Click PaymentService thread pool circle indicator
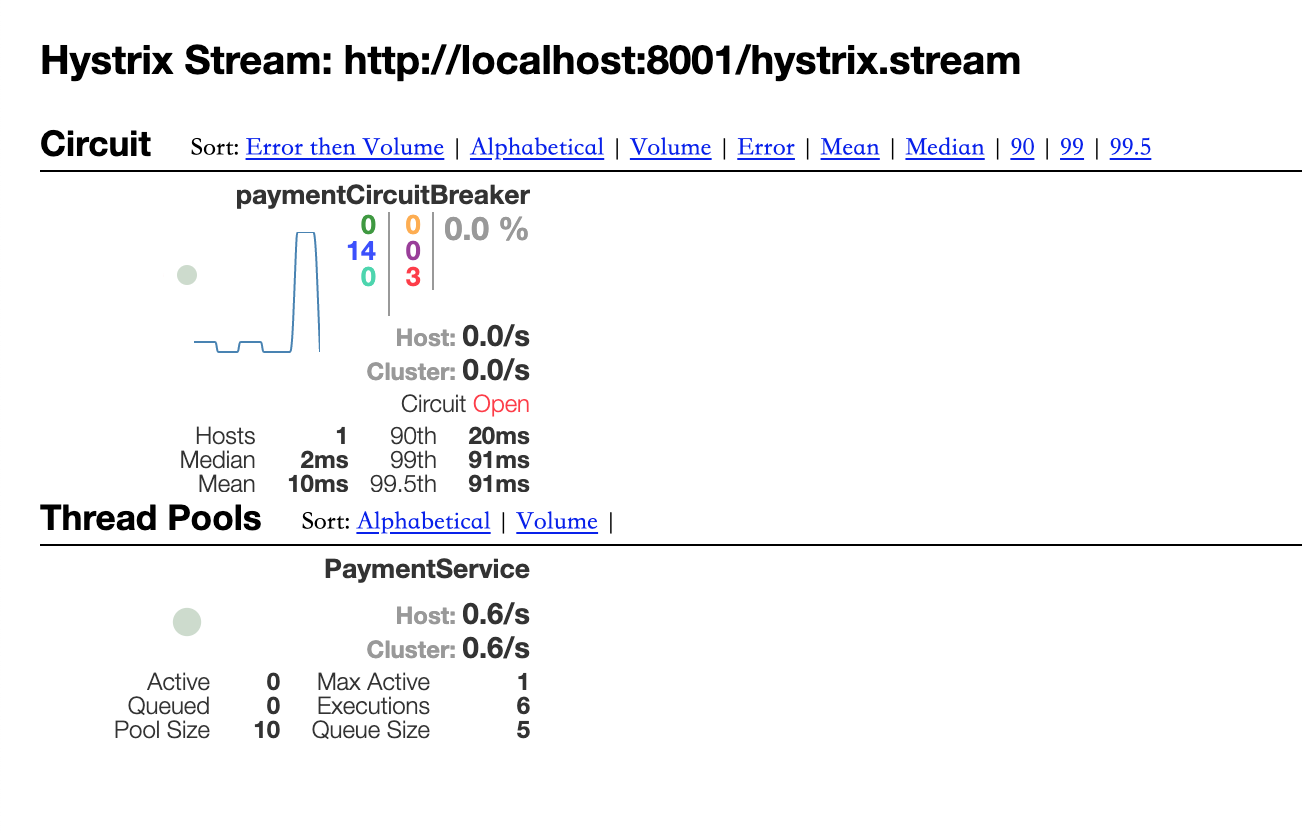This screenshot has height=834, width=1302. (x=187, y=622)
